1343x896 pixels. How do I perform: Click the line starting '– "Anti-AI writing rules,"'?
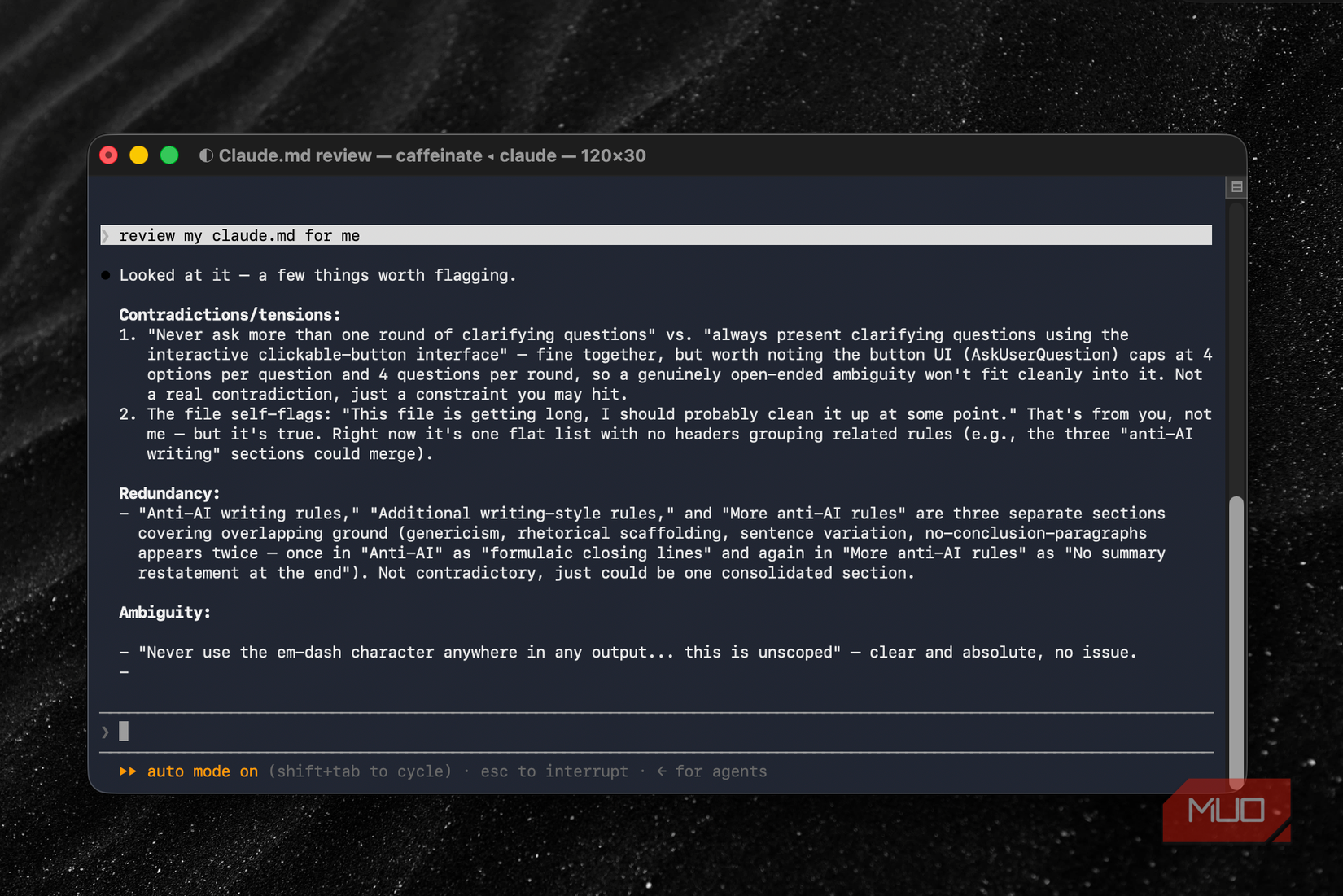click(x=642, y=514)
